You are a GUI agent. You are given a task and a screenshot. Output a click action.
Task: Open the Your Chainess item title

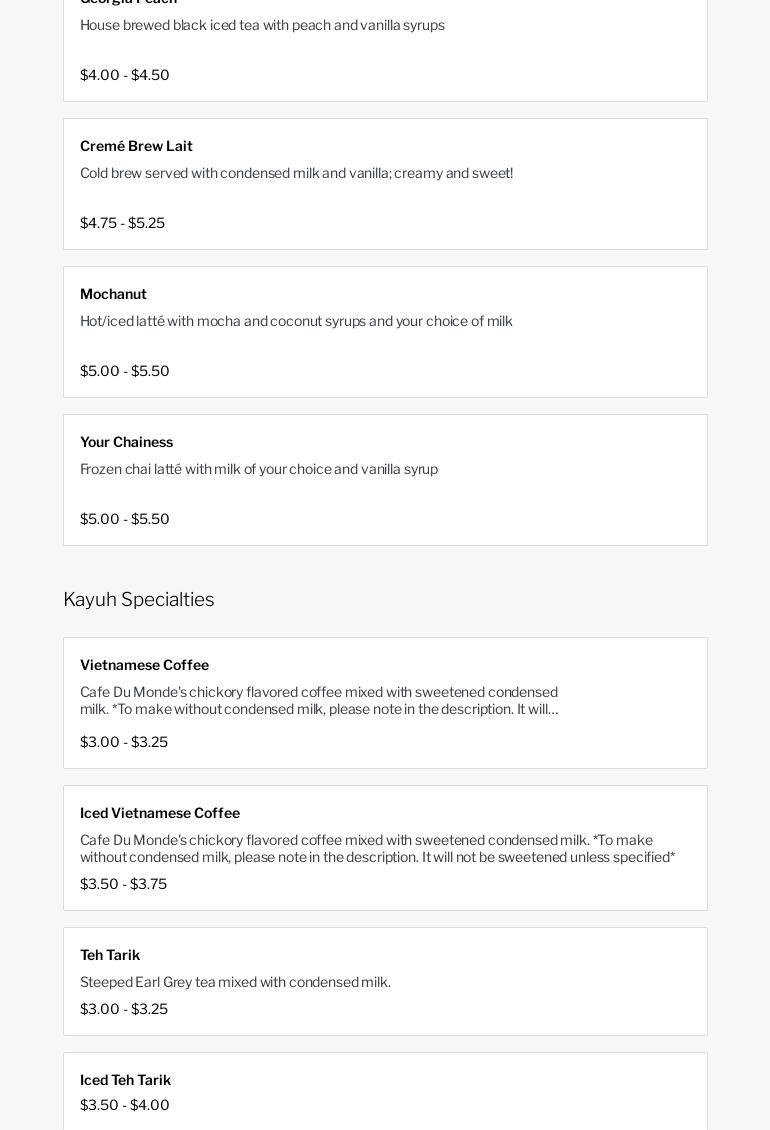[126, 442]
